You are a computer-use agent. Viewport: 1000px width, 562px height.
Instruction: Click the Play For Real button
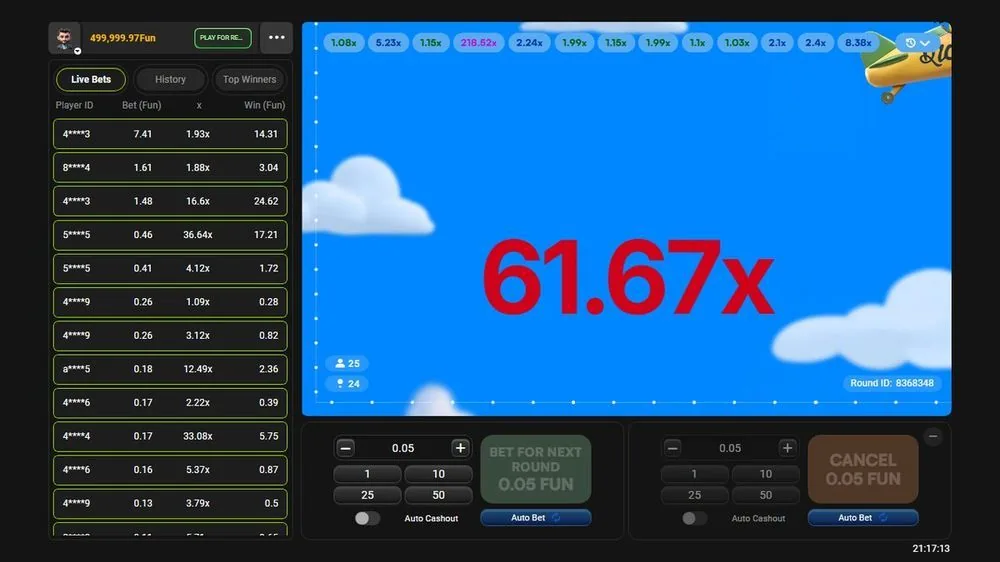(223, 38)
